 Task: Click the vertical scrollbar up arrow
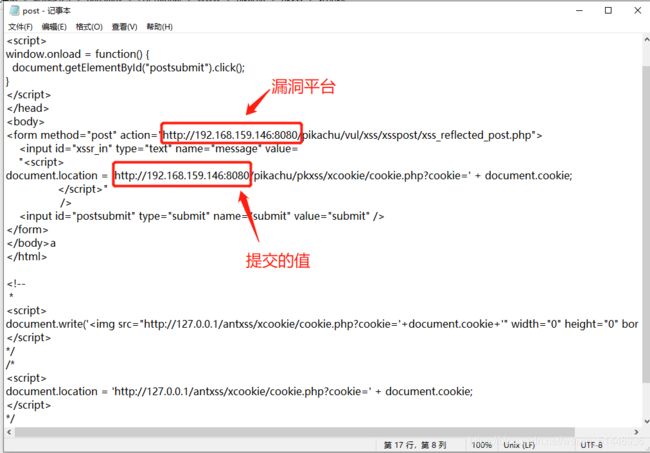[x=646, y=40]
